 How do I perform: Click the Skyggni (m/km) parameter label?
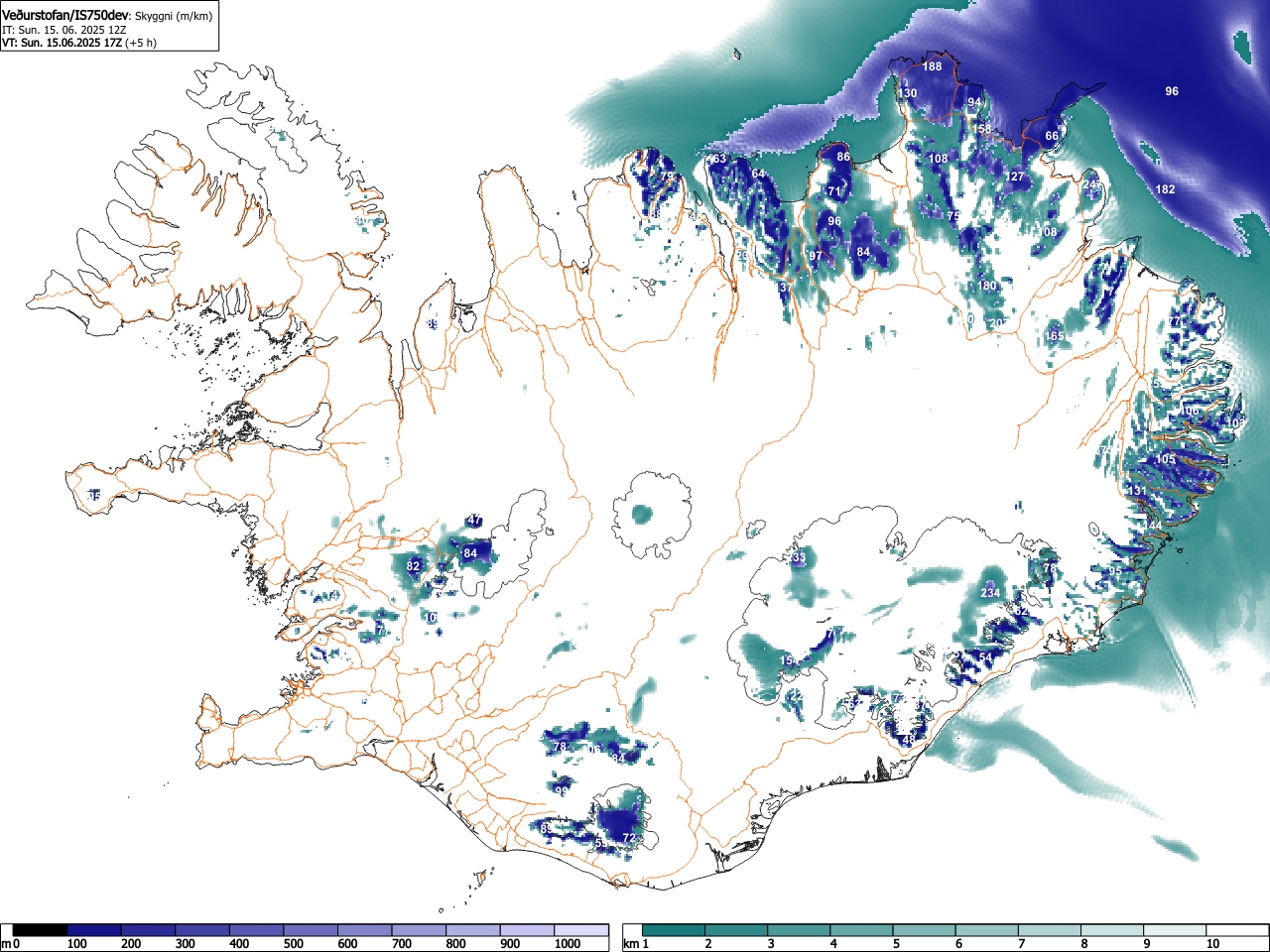(174, 17)
